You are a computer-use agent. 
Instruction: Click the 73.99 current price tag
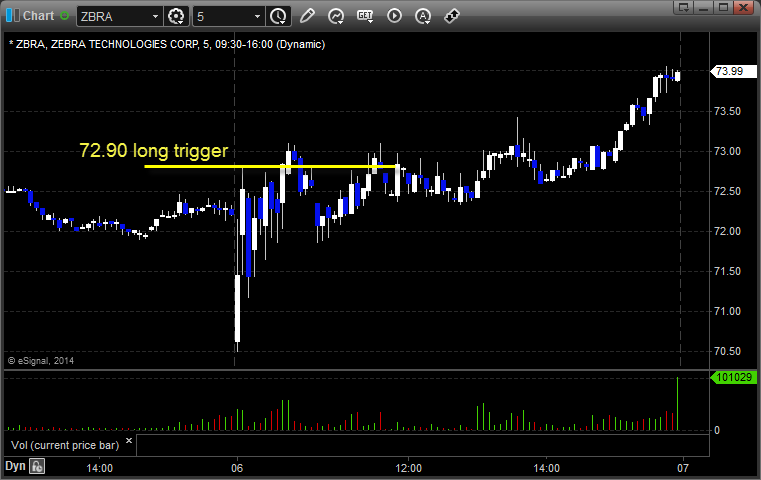733,71
